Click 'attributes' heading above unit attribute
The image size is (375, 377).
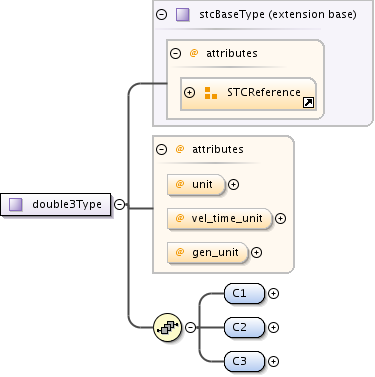click(218, 149)
